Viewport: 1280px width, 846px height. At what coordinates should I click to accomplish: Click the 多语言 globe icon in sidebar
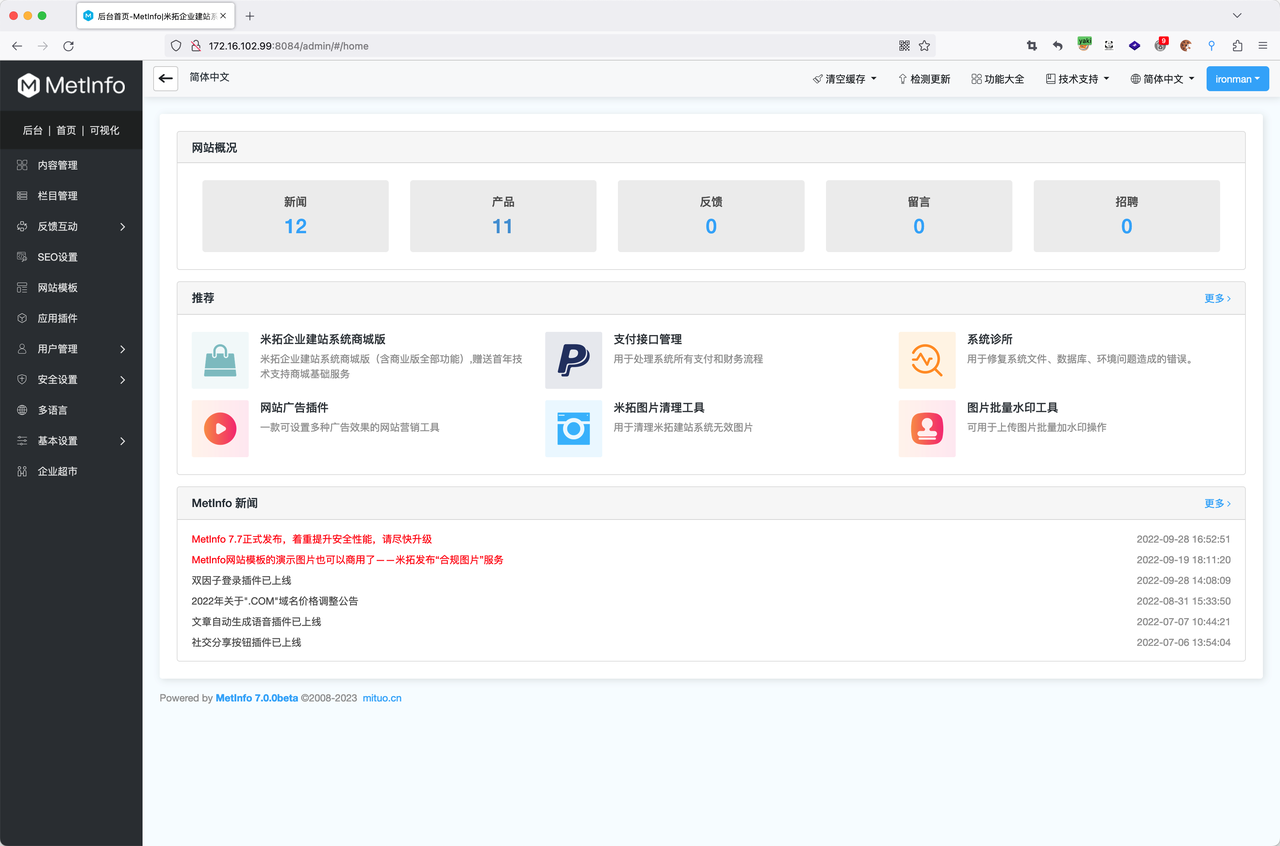click(22, 410)
